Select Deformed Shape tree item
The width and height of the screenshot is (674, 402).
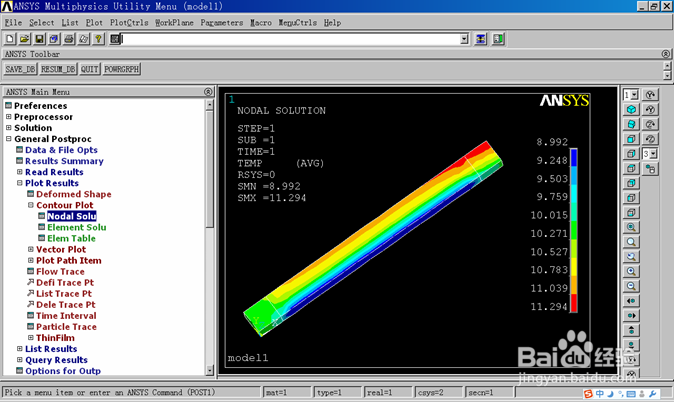coord(74,194)
